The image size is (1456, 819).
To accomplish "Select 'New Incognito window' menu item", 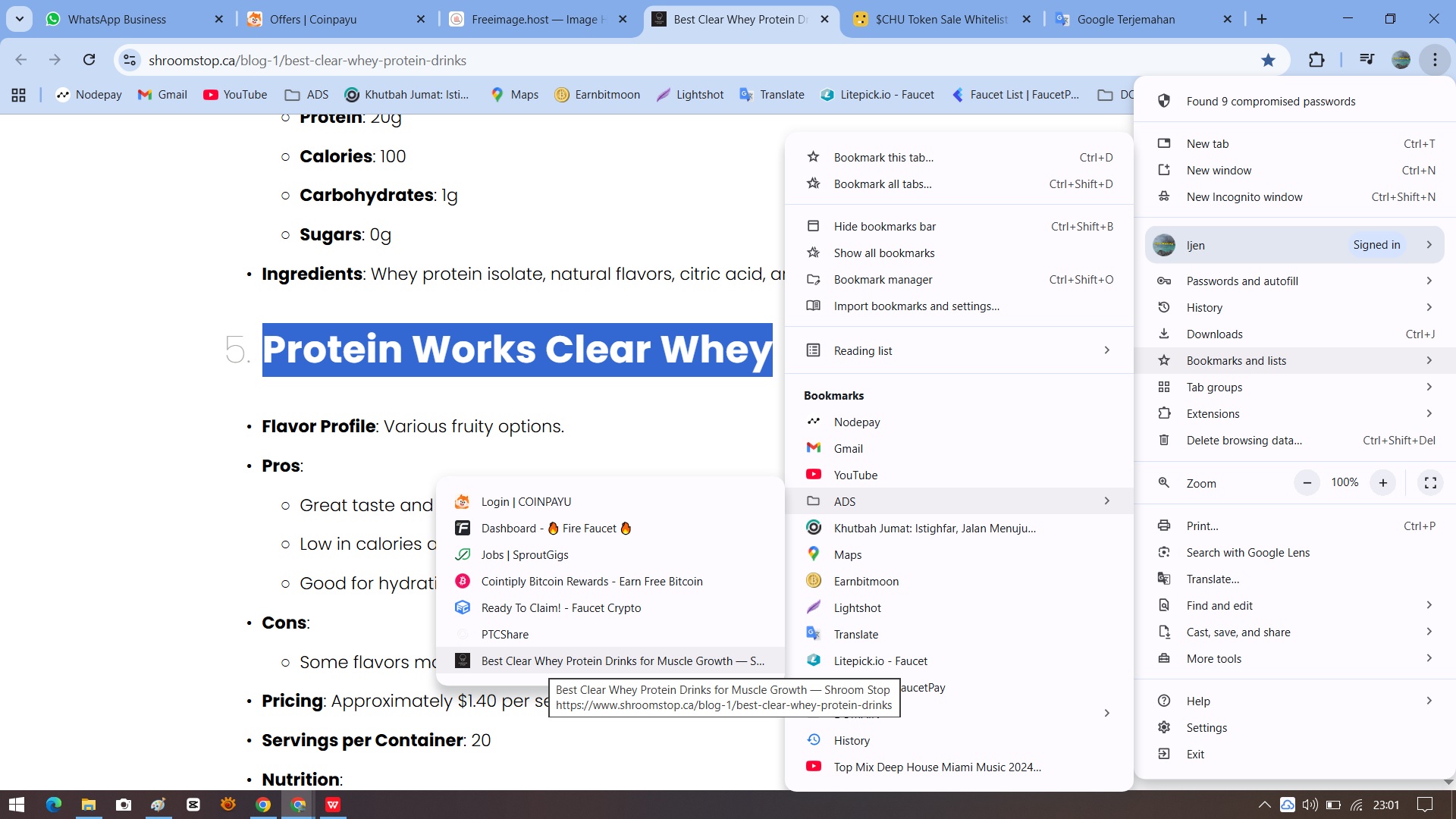I will [x=1295, y=196].
